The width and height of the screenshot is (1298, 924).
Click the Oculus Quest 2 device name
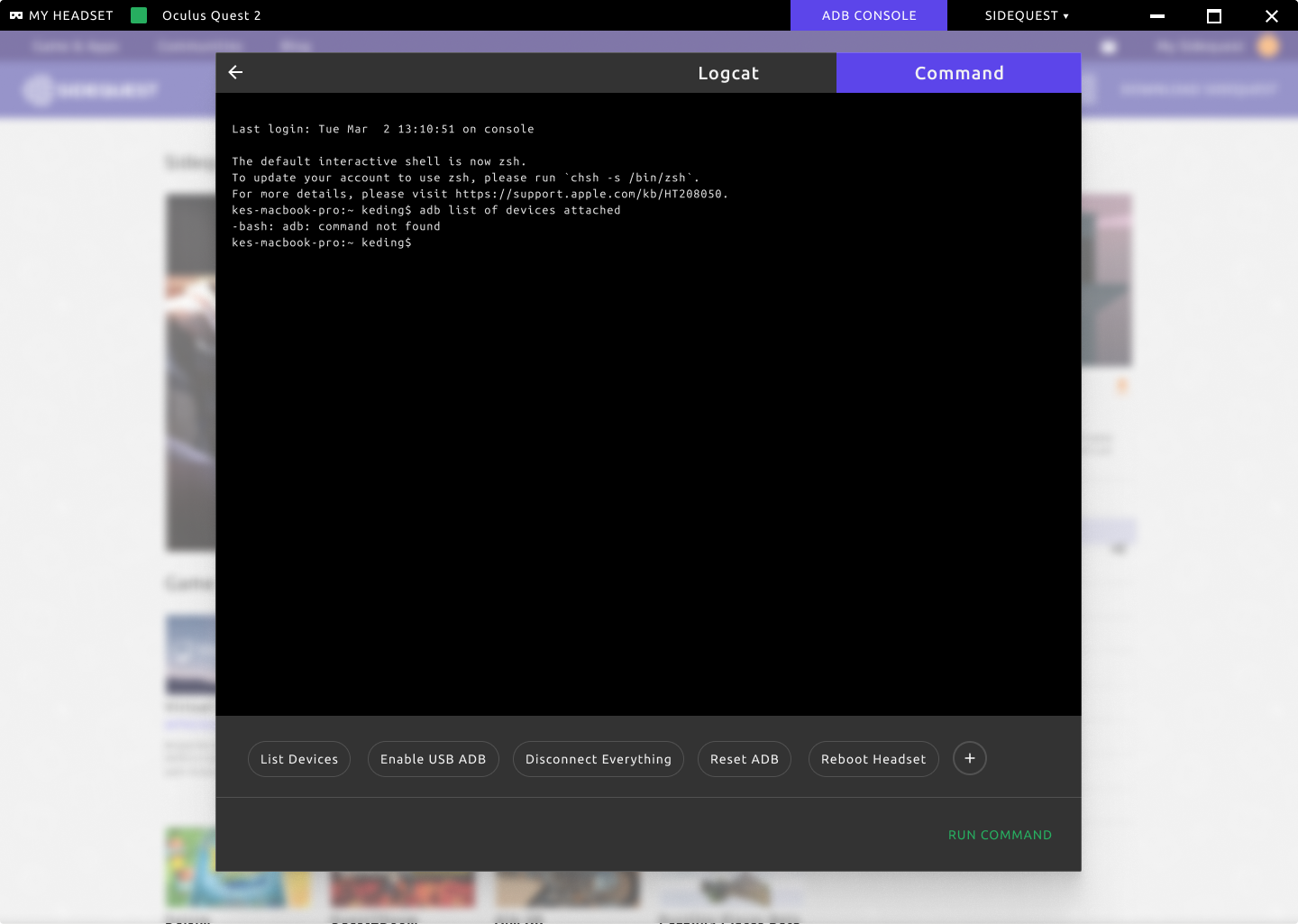point(212,15)
